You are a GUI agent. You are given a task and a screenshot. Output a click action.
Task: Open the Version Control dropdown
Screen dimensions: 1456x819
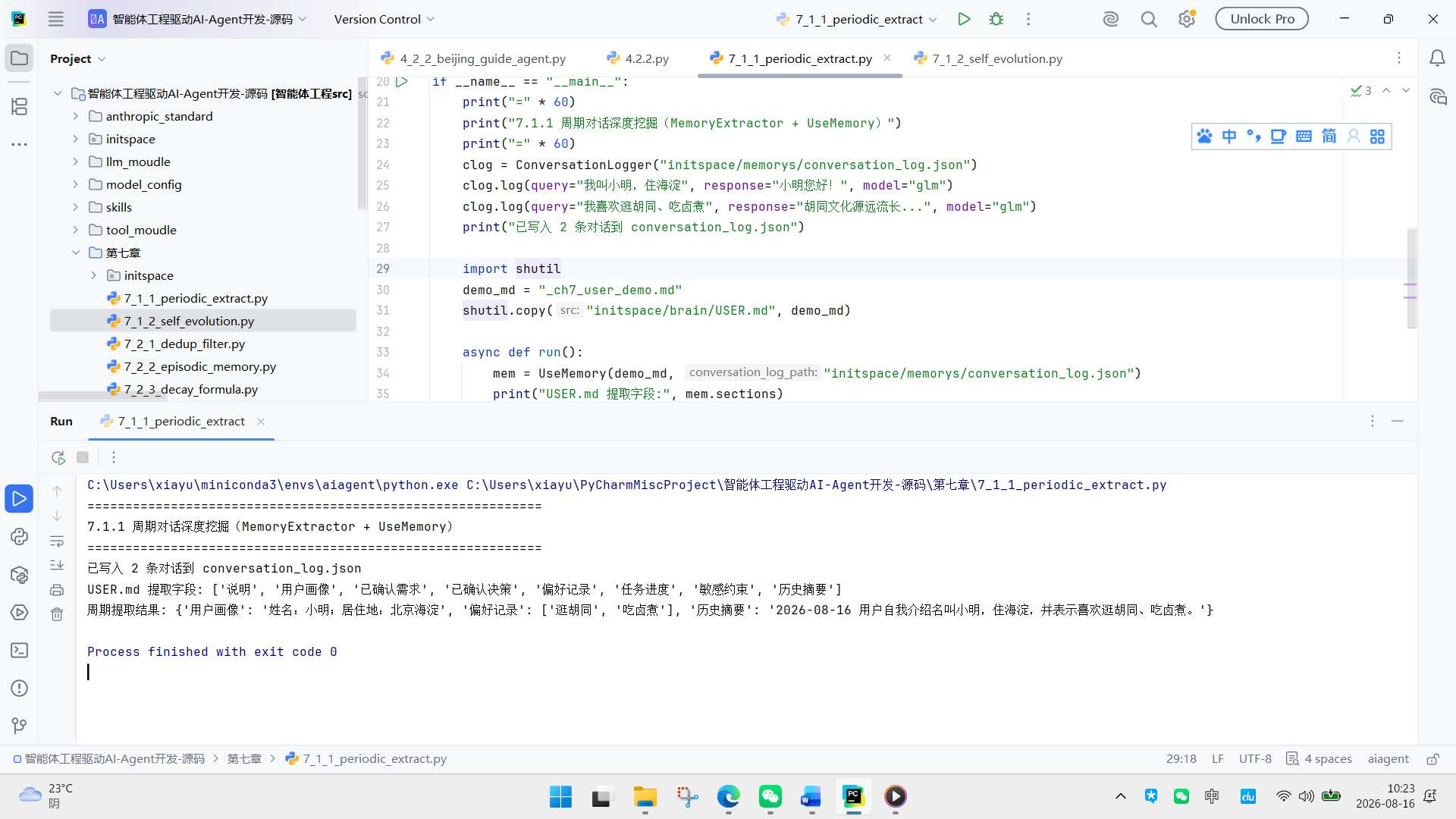(x=384, y=19)
